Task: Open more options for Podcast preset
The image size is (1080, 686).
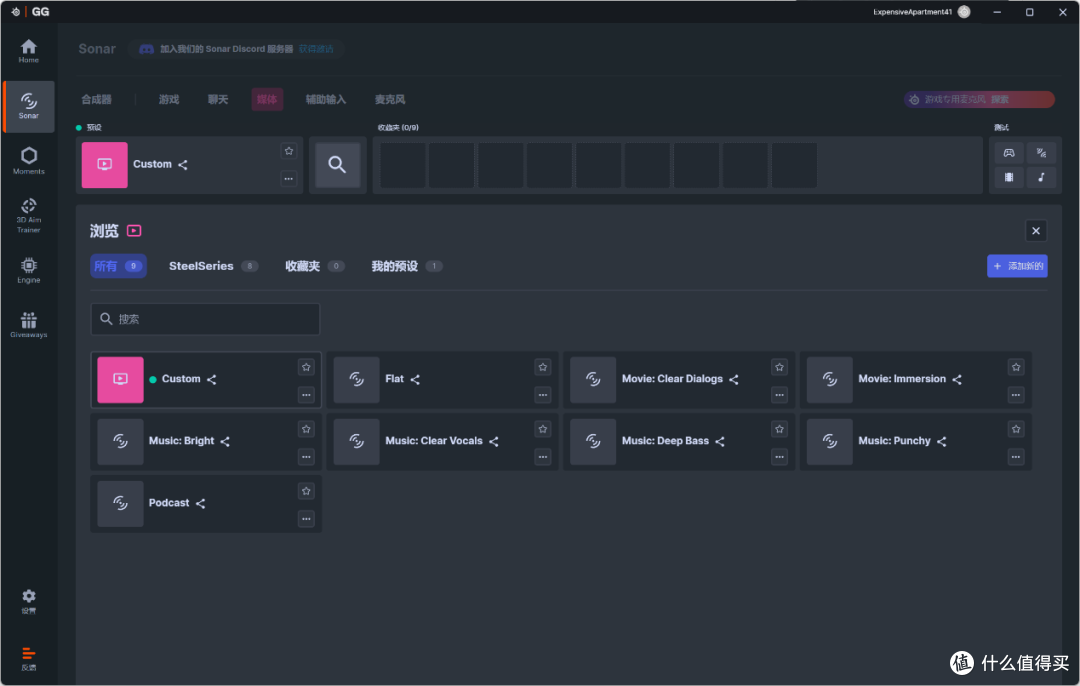Action: [x=307, y=519]
